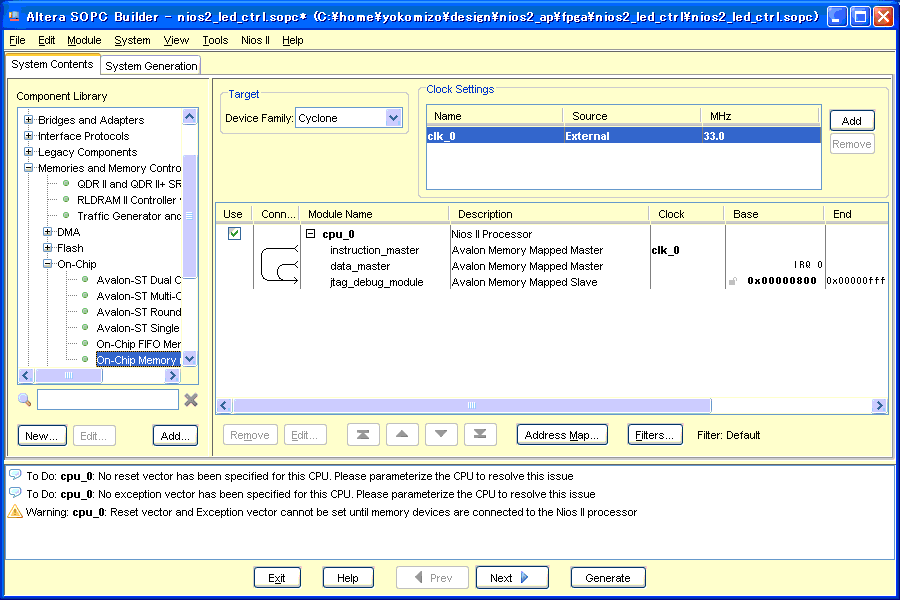The height and width of the screenshot is (600, 900).
Task: Click the To Do icon for reset vector message
Action: pos(15,475)
